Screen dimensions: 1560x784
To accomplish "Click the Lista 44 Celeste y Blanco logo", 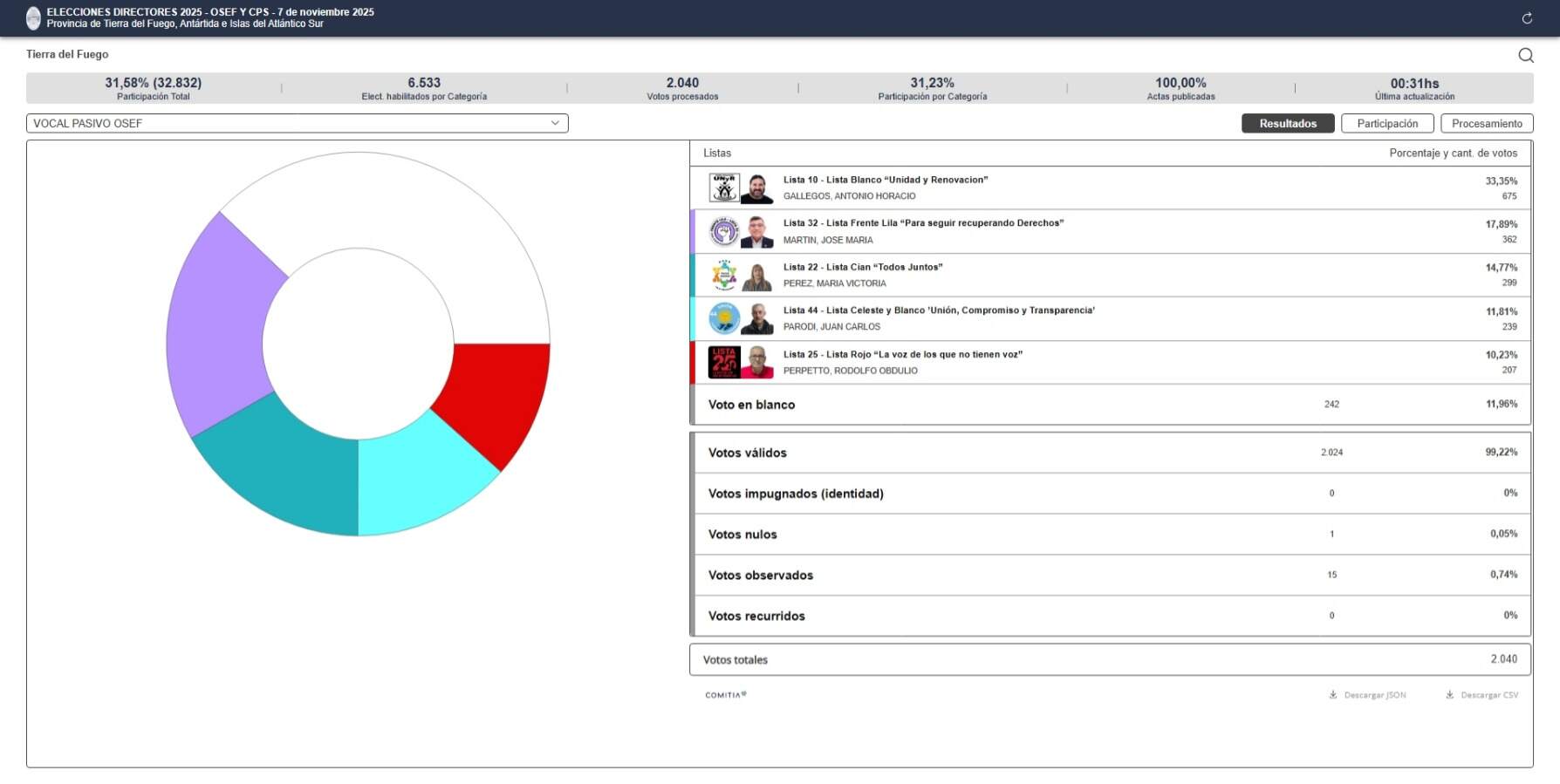I will pos(723,319).
